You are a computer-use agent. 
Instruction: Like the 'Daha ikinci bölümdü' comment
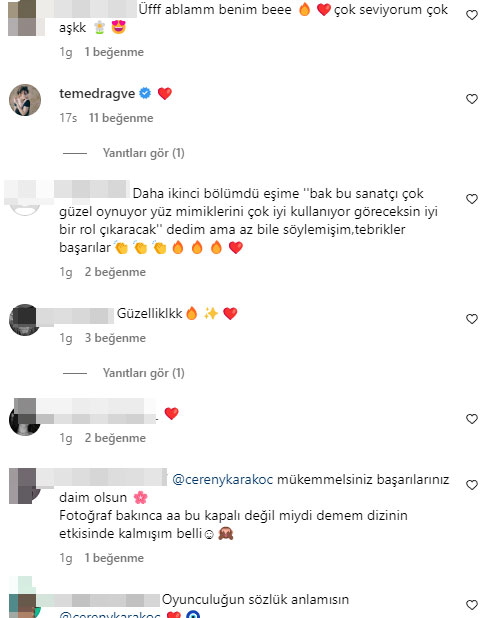tap(472, 199)
